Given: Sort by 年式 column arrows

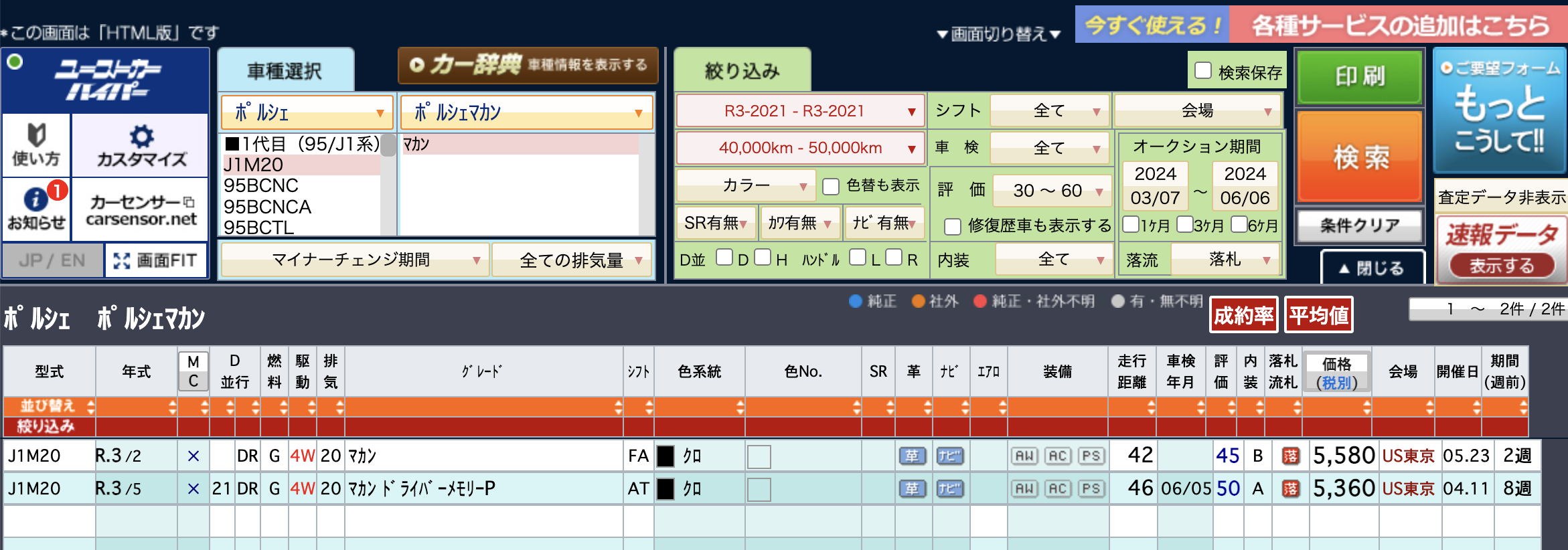Looking at the screenshot, I should pyautogui.click(x=172, y=406).
